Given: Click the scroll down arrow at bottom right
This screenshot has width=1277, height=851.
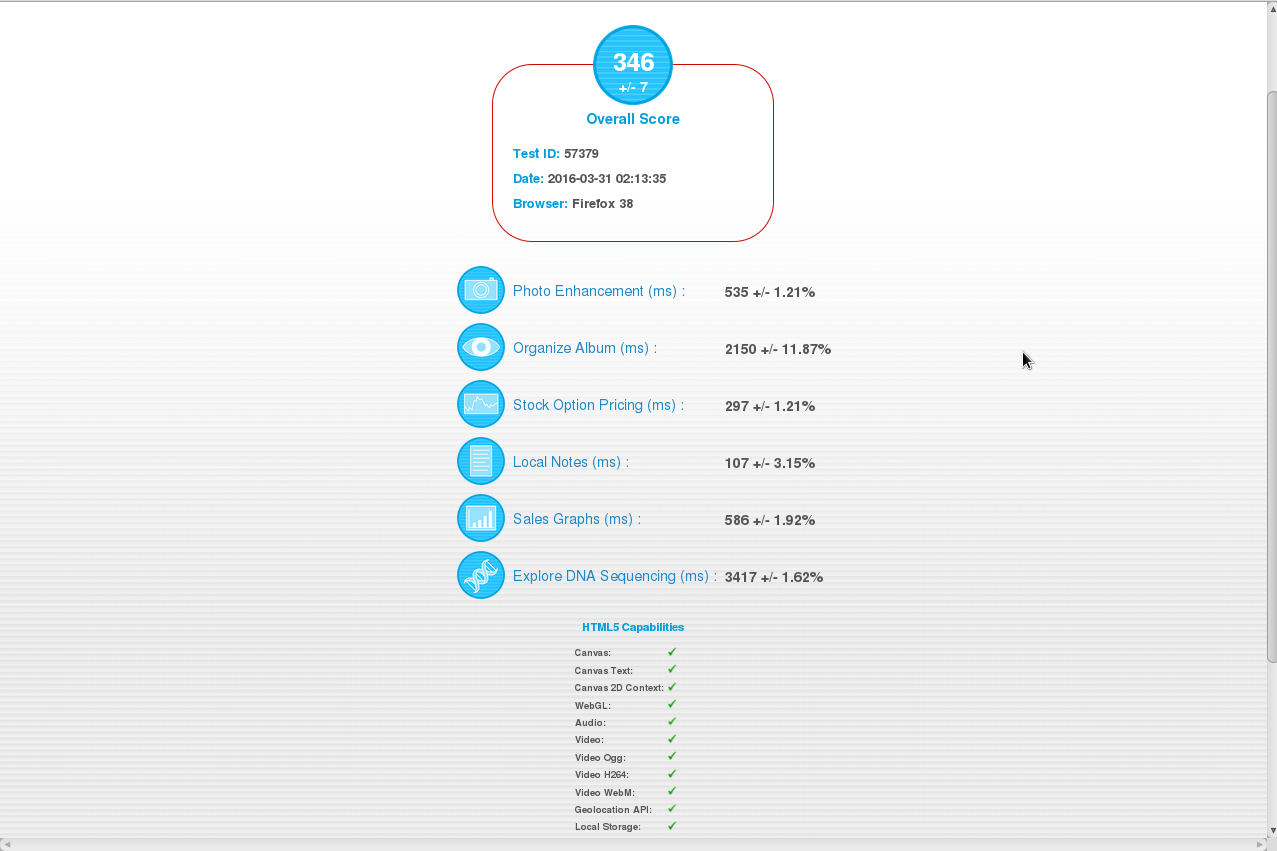Looking at the screenshot, I should [1271, 830].
